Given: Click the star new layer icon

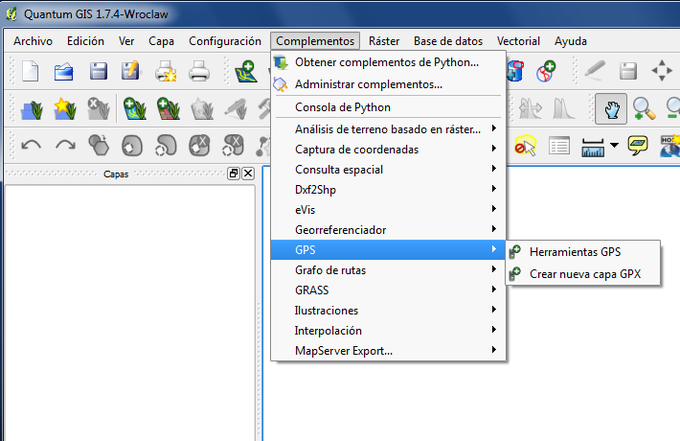Looking at the screenshot, I should pos(65,108).
